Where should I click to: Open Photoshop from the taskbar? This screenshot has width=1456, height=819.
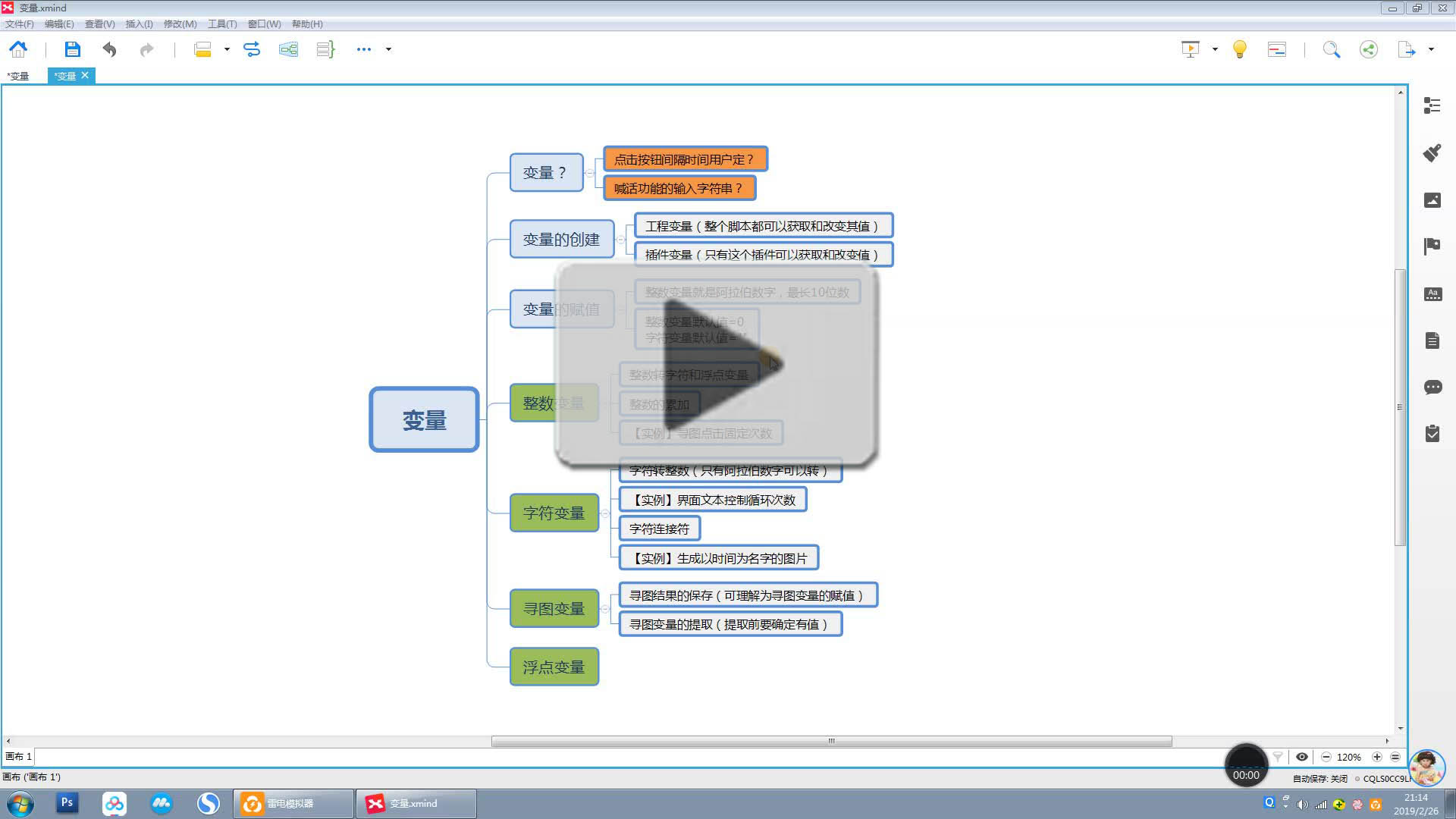point(67,802)
